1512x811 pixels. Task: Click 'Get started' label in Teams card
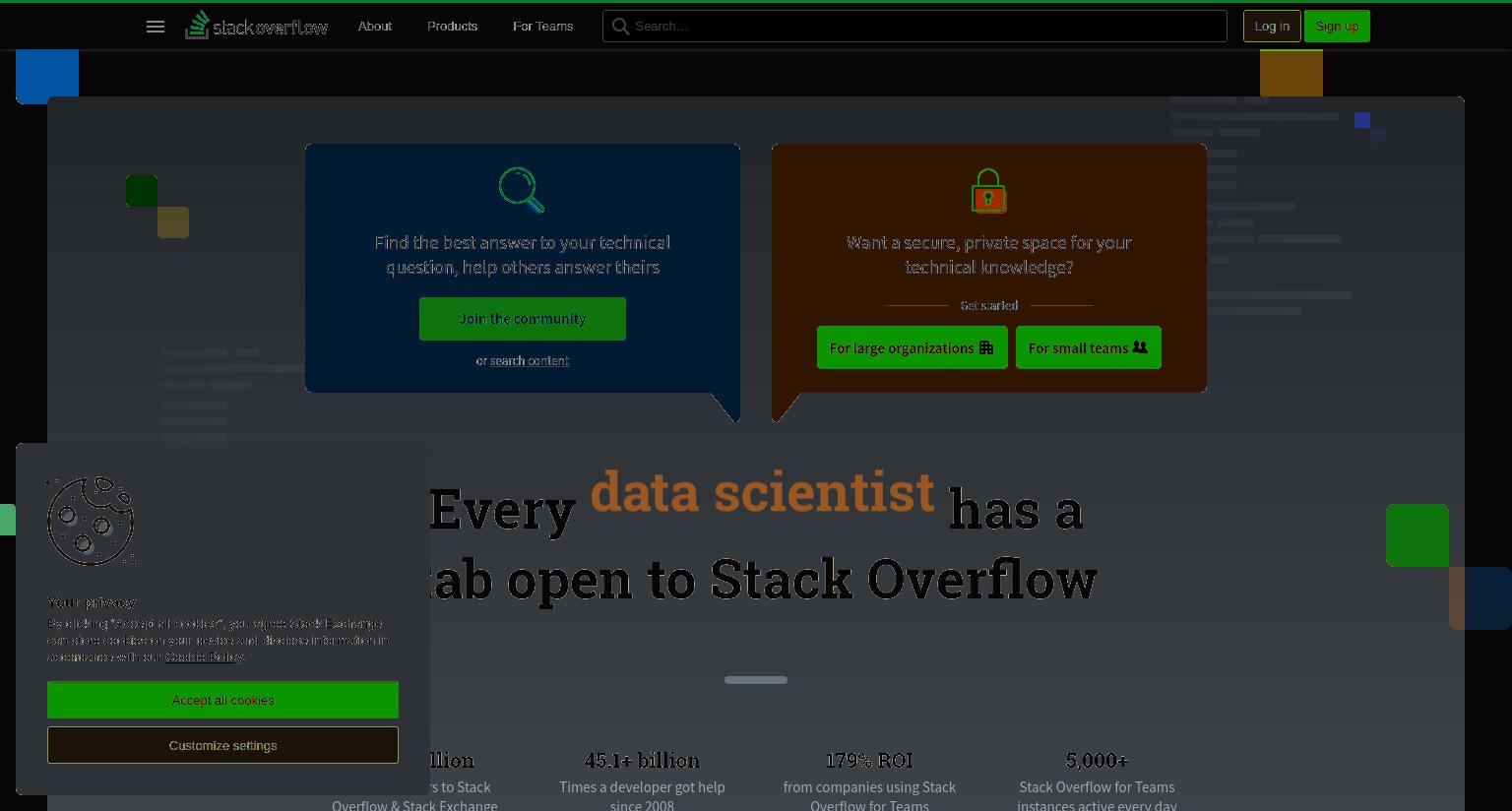989,305
